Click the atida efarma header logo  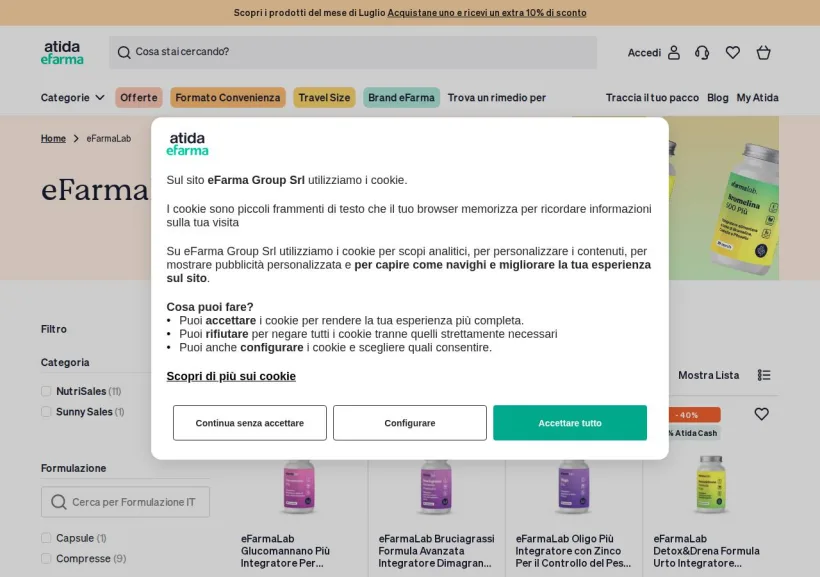click(x=62, y=52)
